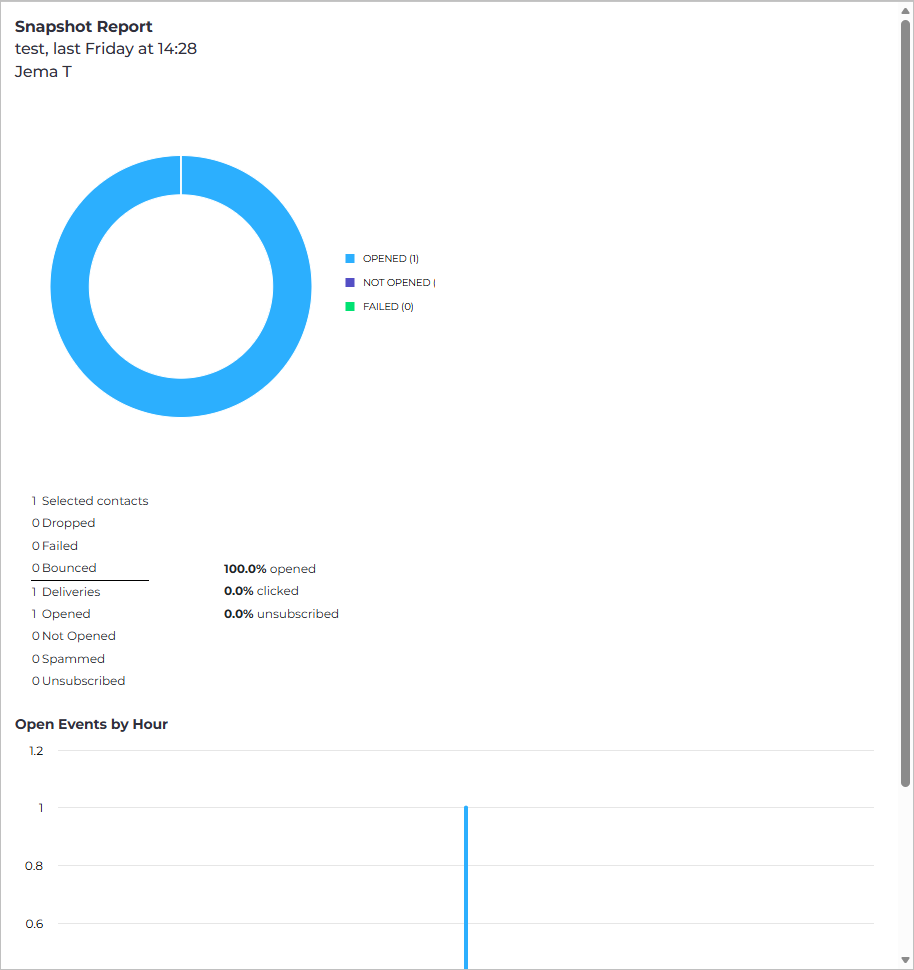914x970 pixels.
Task: Click the green FAILED legend swatch
Action: [x=350, y=306]
